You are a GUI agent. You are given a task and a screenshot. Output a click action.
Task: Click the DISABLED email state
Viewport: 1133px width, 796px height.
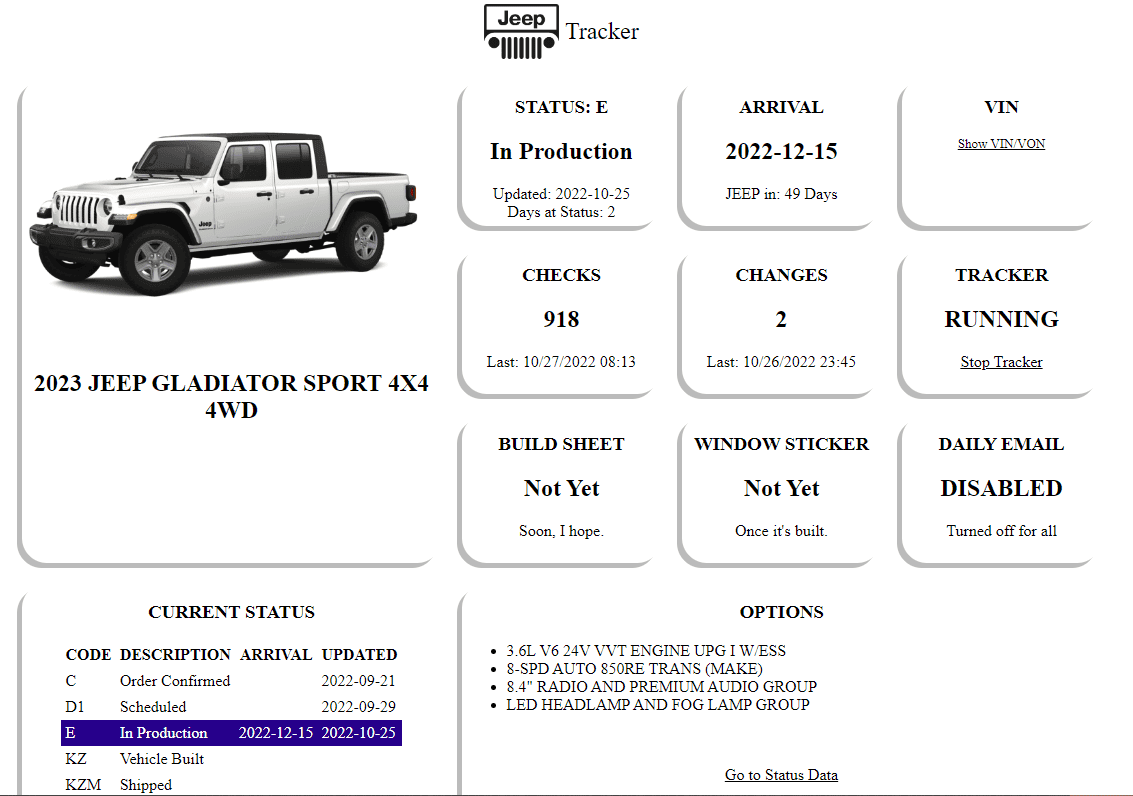(1001, 488)
